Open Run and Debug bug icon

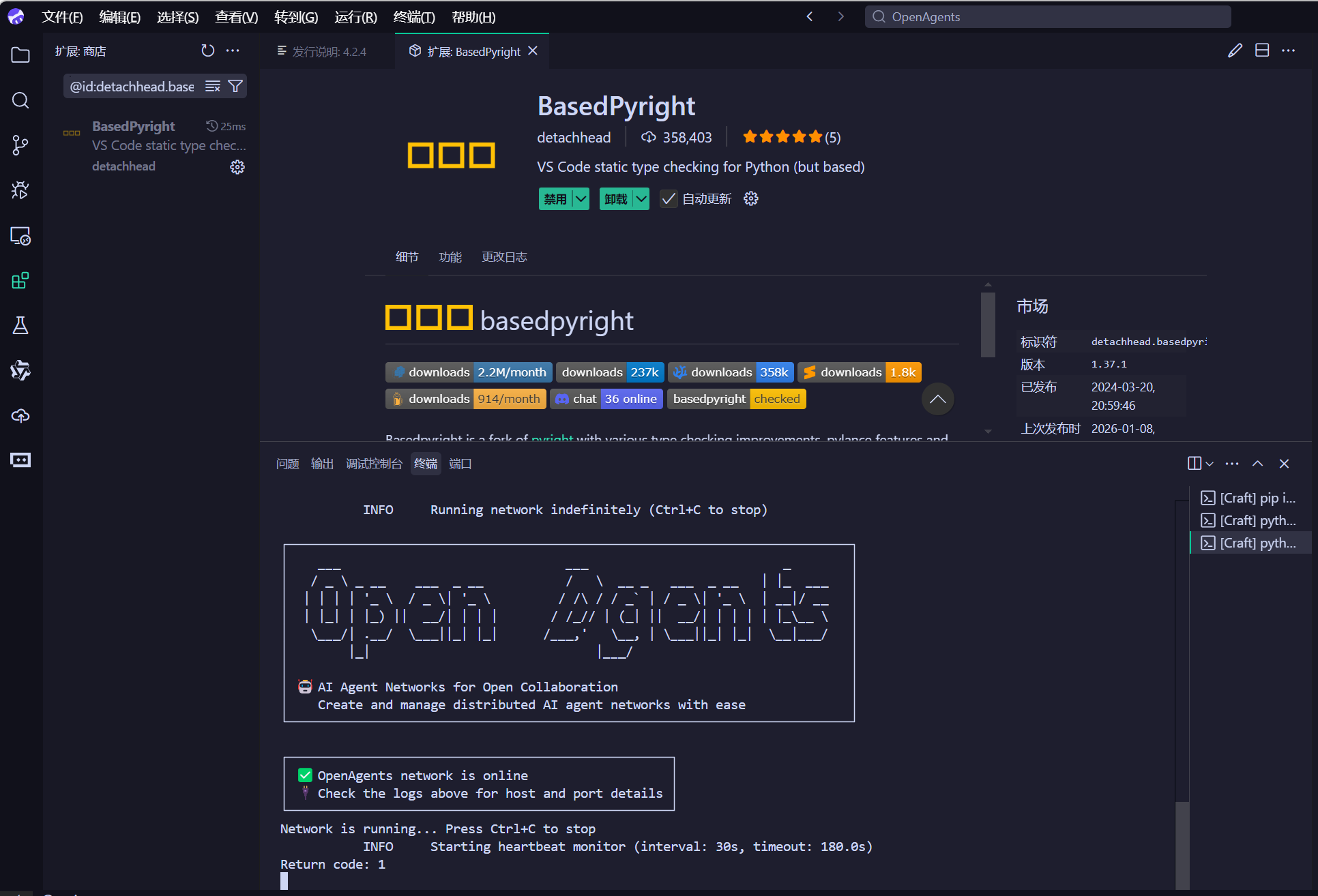click(20, 190)
